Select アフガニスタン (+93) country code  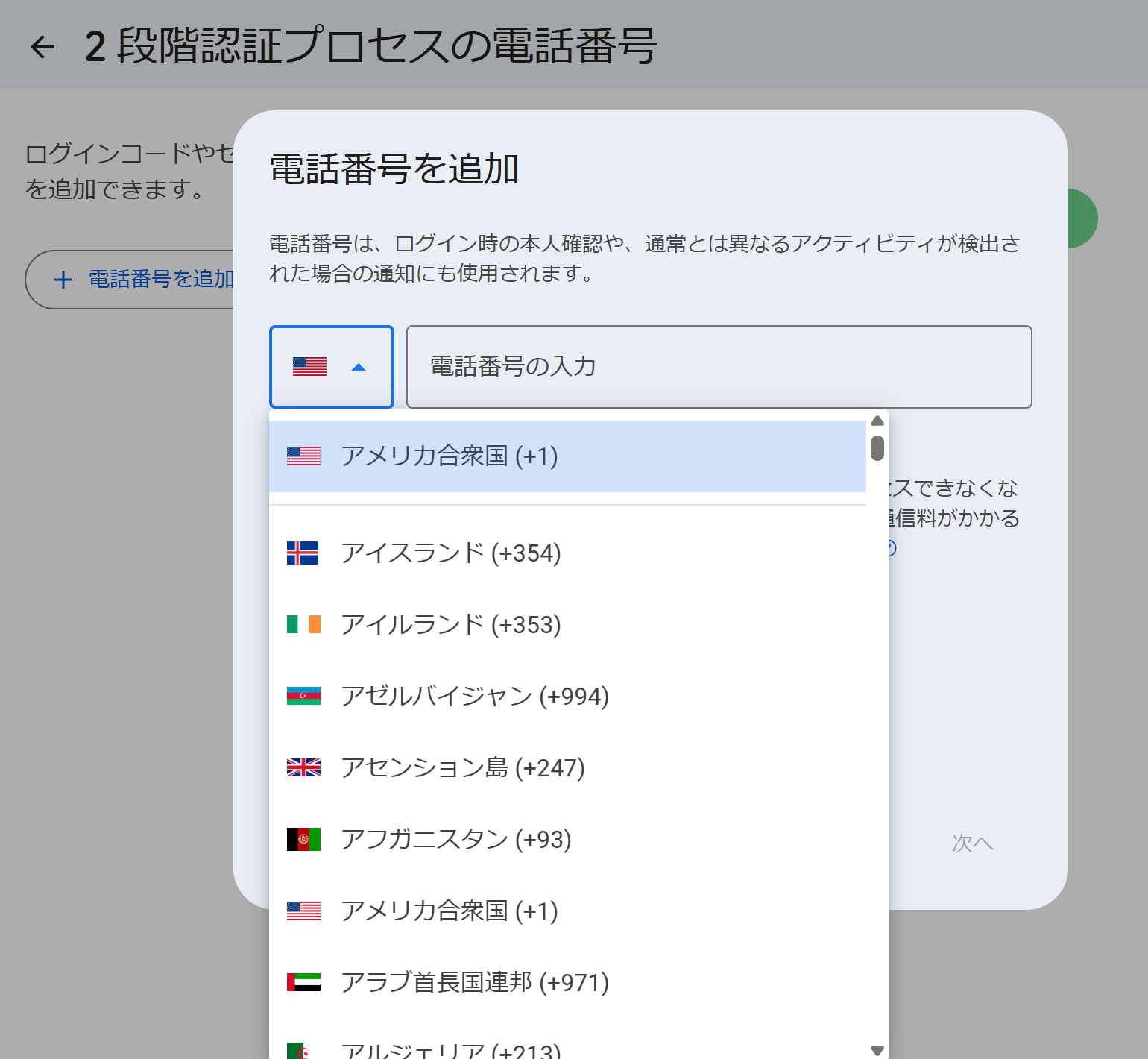coord(455,839)
